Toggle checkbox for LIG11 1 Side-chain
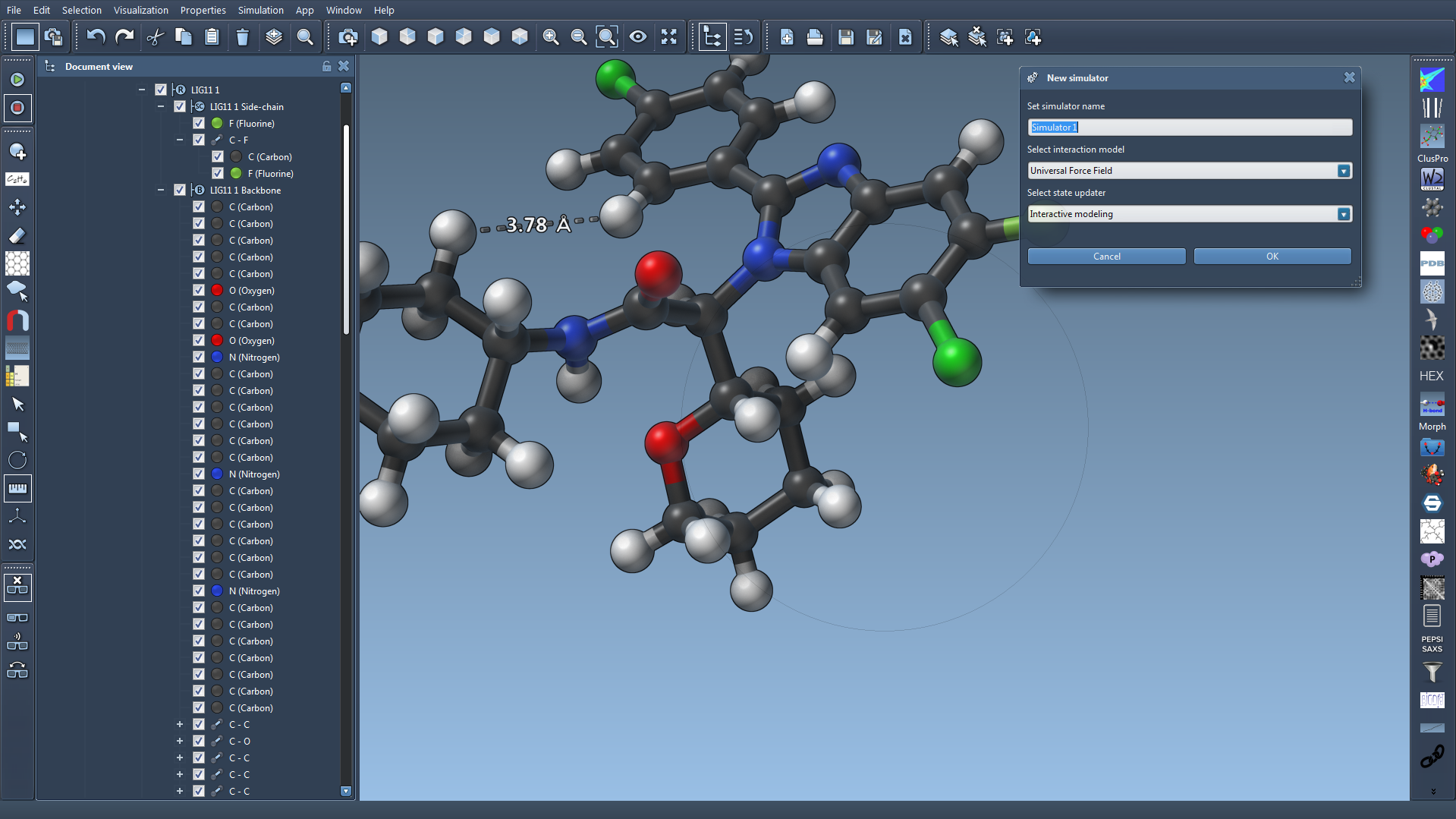1456x819 pixels. click(180, 106)
